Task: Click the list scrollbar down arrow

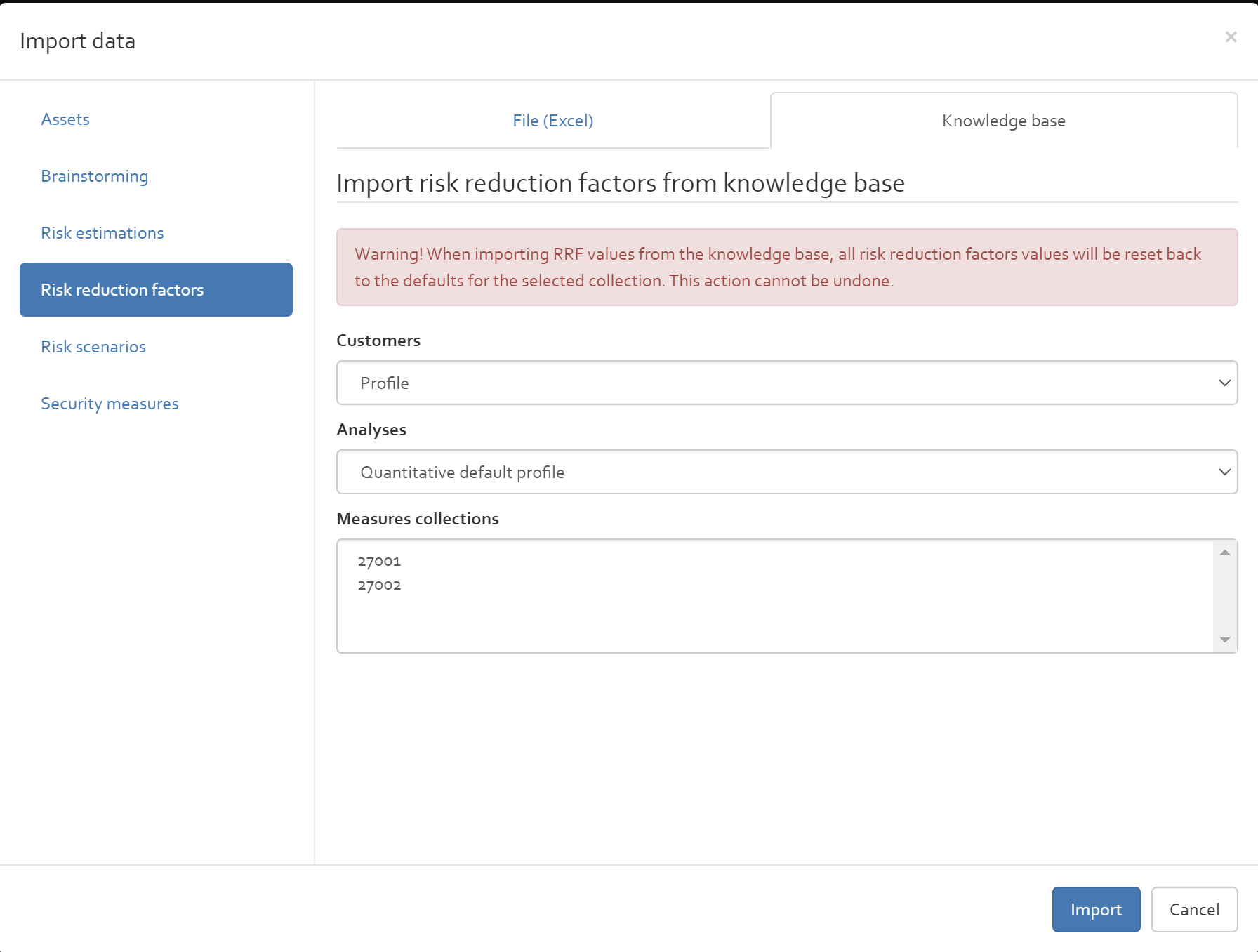Action: [x=1224, y=640]
